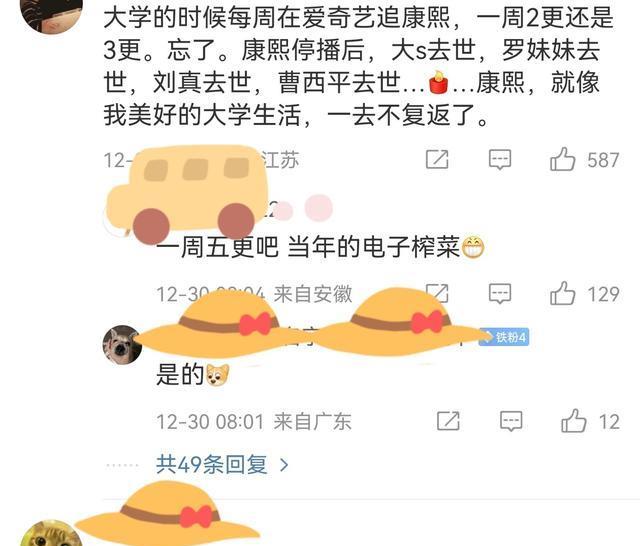Like the 一周五更吧 reply
This screenshot has height=546, width=640.
562,293
